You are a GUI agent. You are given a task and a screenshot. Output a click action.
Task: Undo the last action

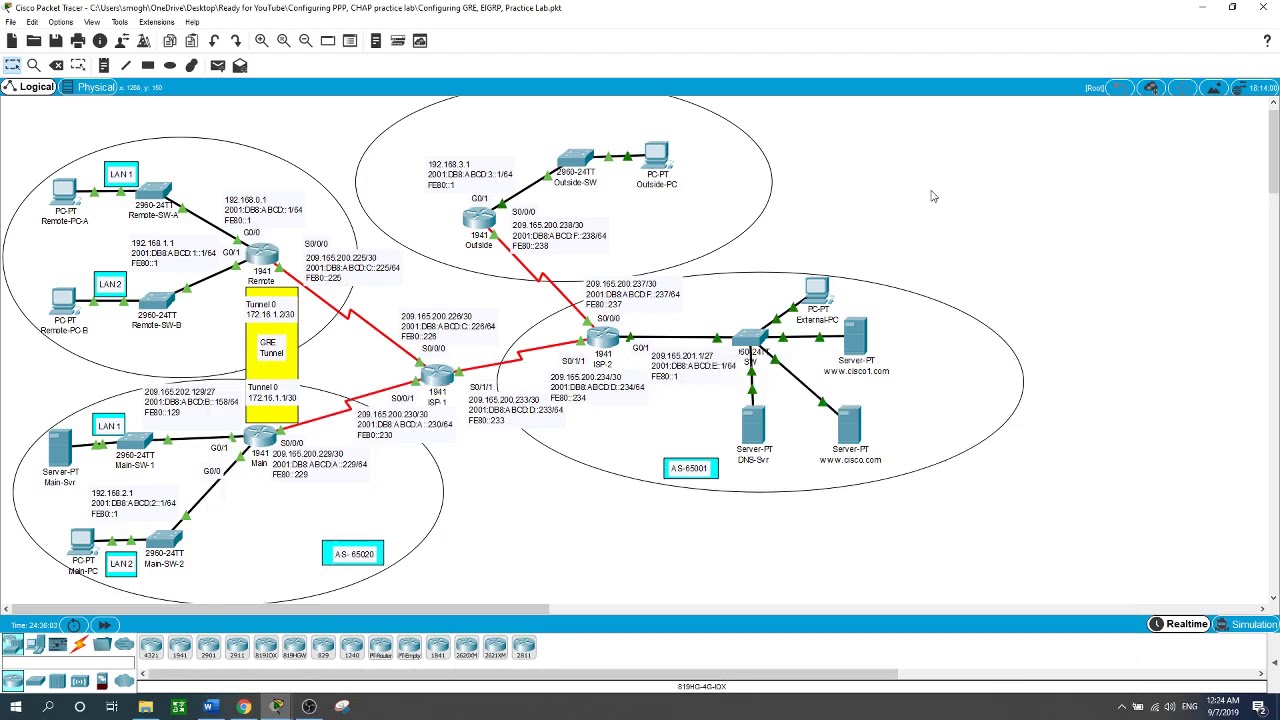213,41
